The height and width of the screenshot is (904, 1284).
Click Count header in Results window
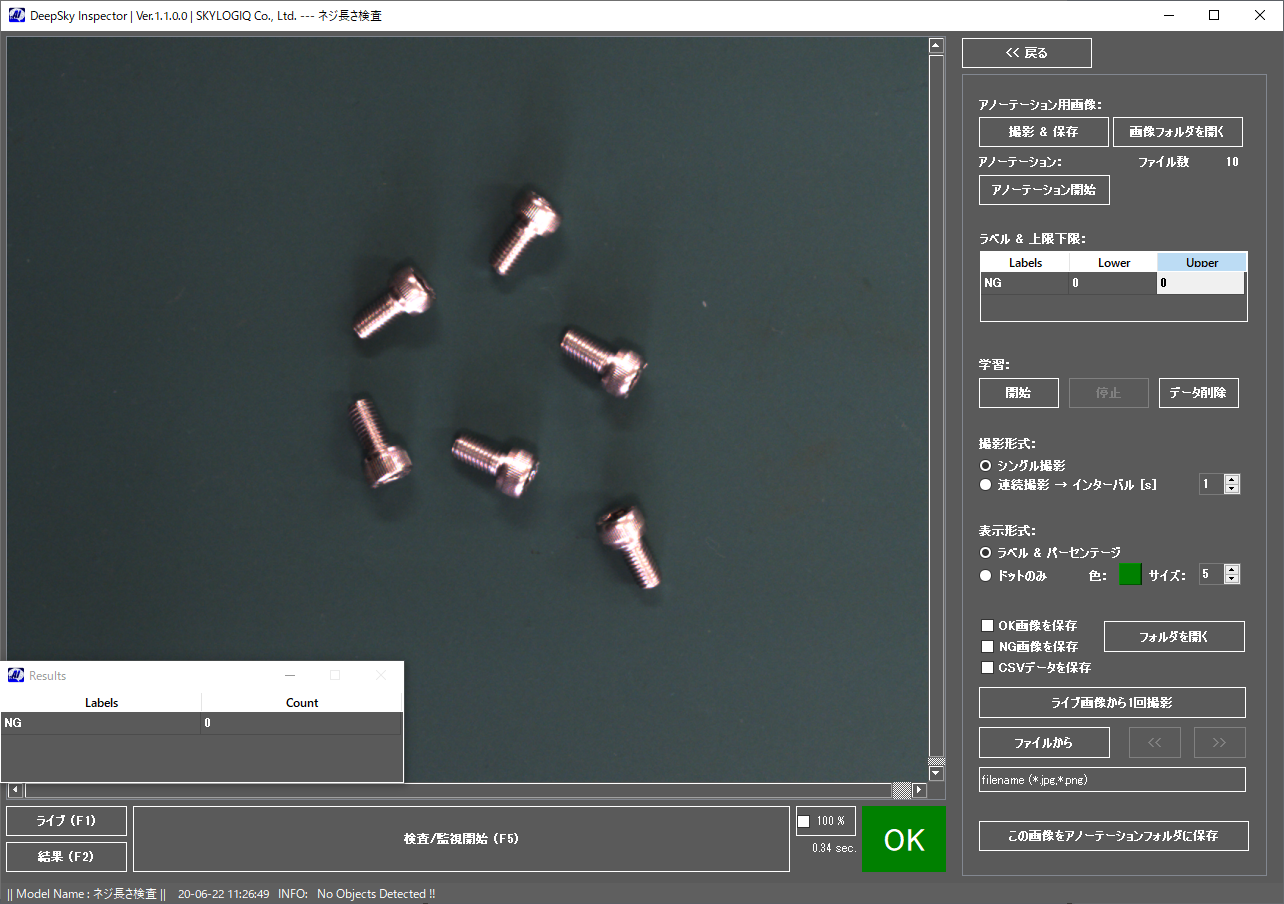click(x=302, y=703)
